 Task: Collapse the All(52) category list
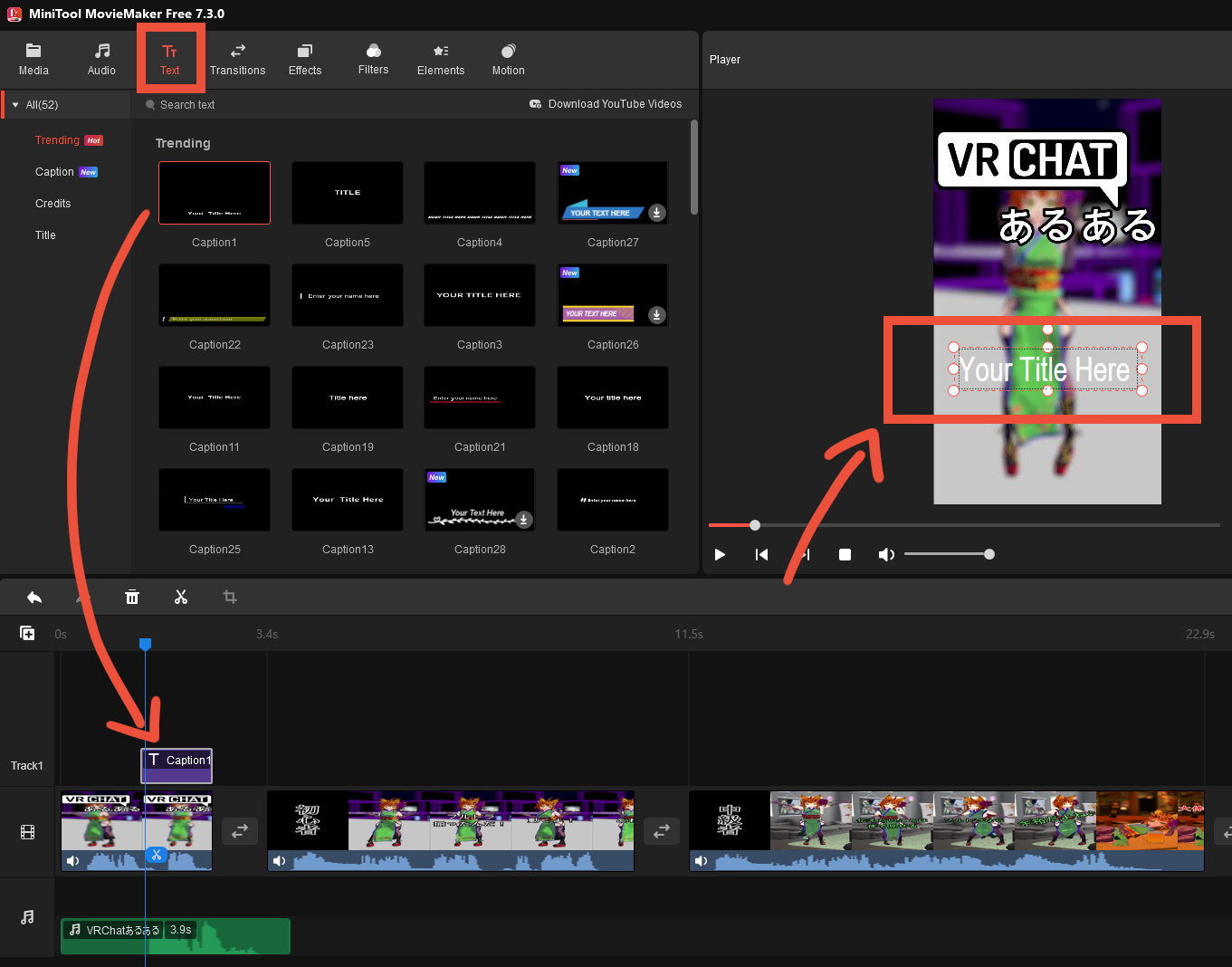(15, 105)
